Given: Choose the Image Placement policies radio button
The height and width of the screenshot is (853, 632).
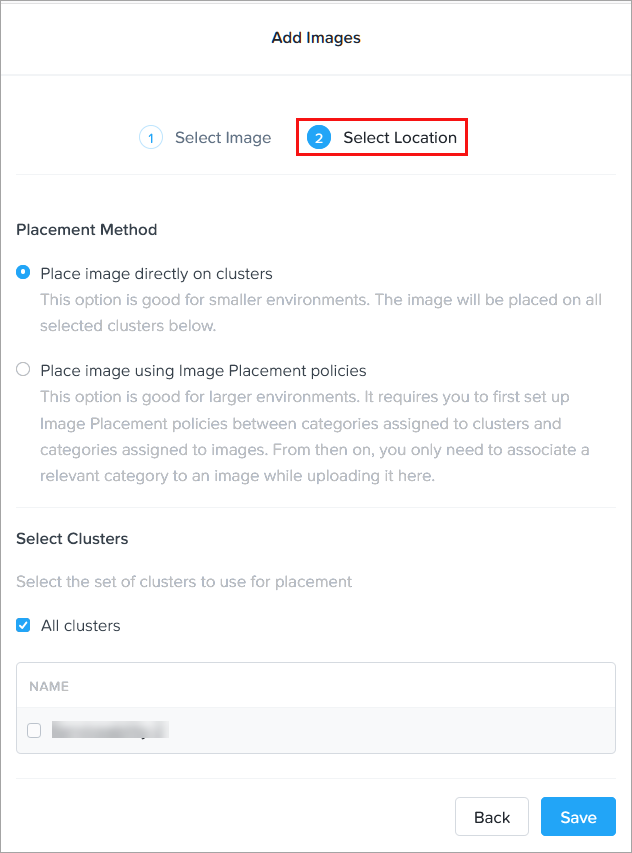Looking at the screenshot, I should click(24, 370).
